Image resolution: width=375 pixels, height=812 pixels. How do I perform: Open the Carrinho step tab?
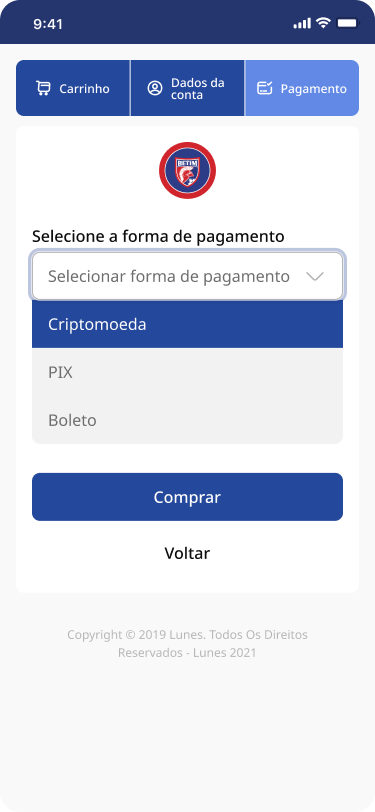tap(73, 88)
